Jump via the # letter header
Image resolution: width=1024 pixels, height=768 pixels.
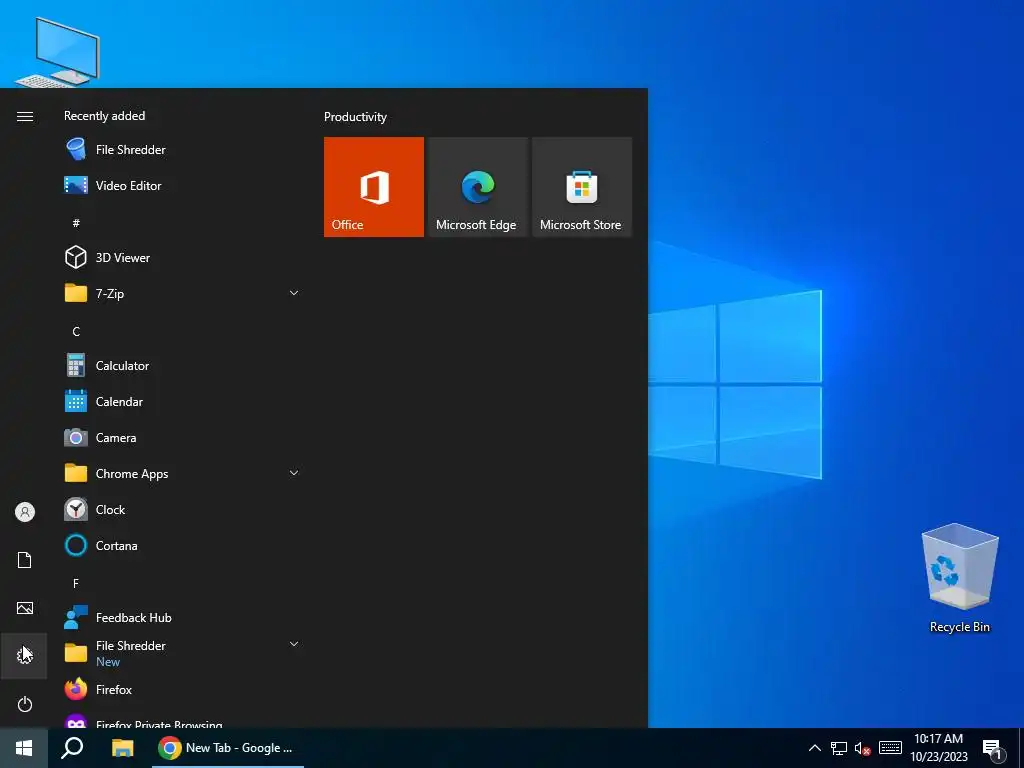[x=76, y=223]
